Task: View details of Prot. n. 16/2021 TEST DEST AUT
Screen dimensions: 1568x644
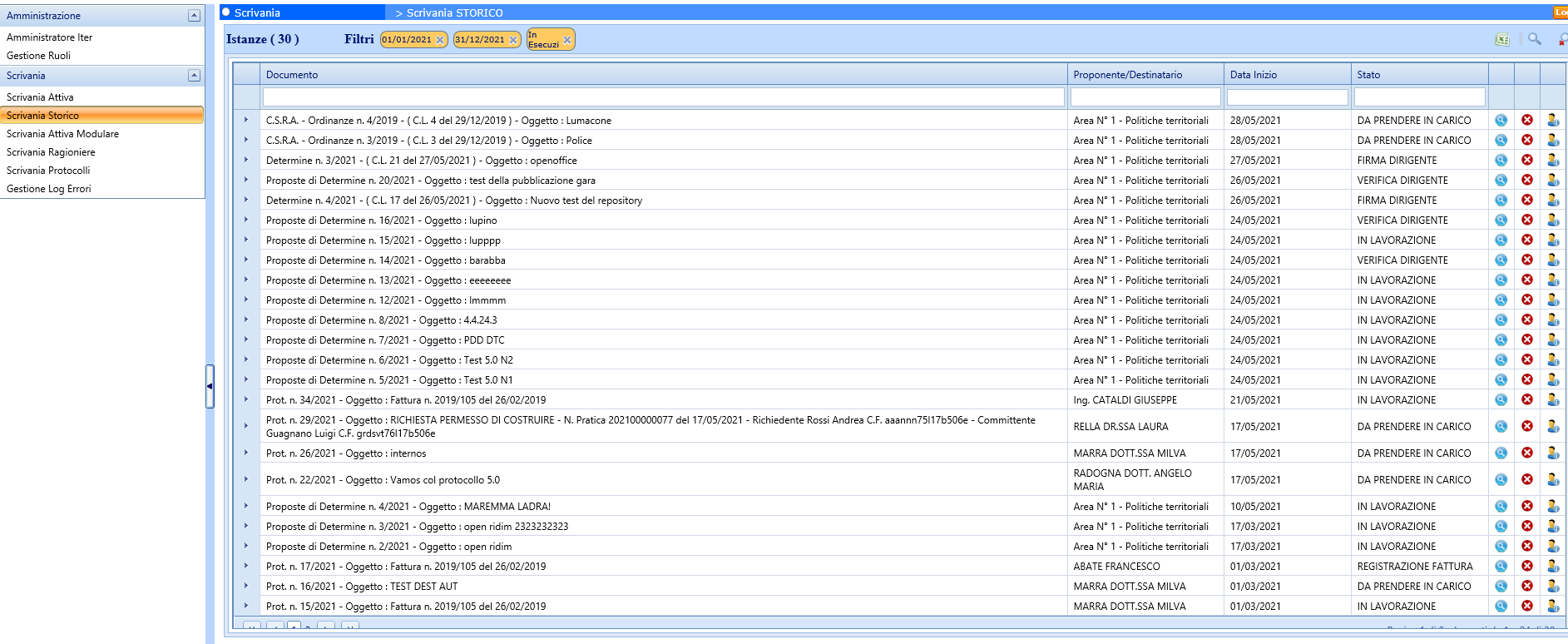Action: click(x=1501, y=586)
